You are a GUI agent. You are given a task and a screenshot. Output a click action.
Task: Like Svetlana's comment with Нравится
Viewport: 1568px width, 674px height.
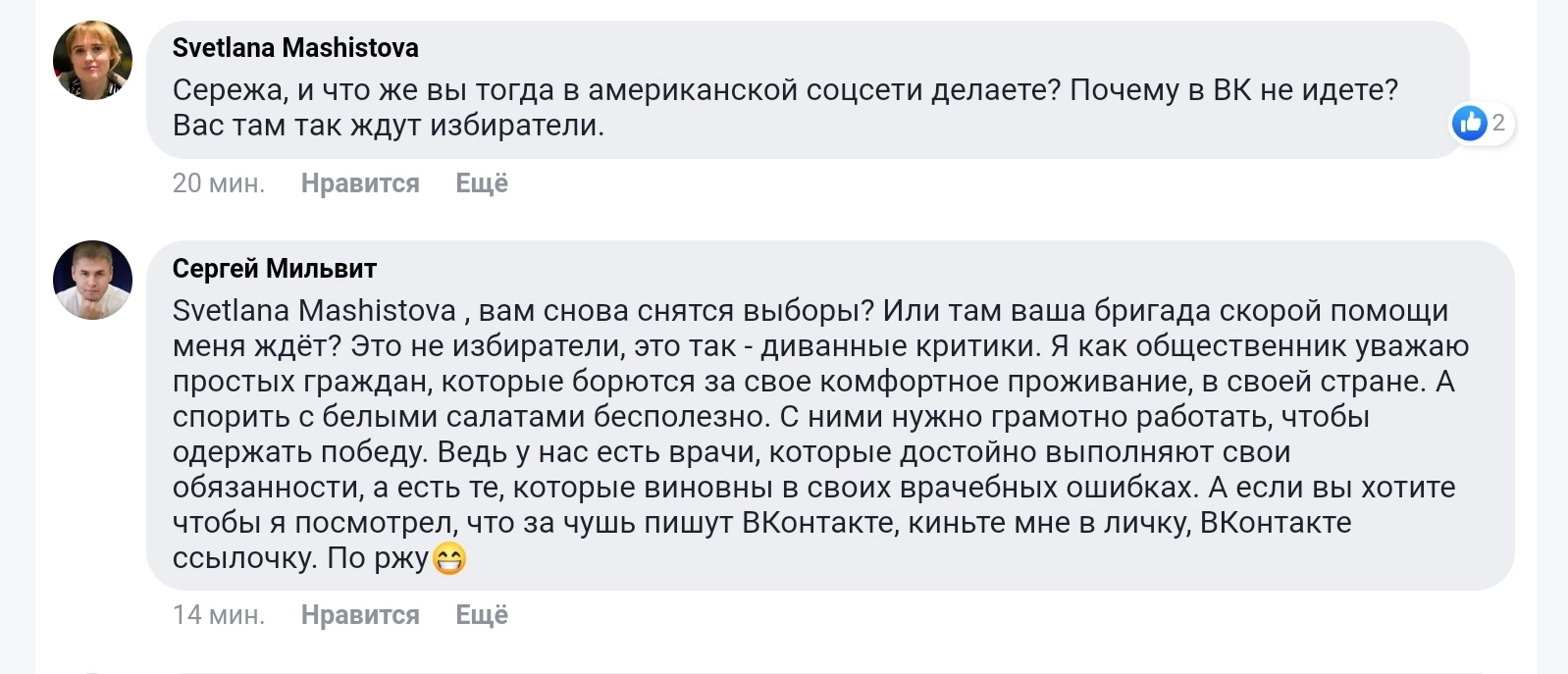[x=360, y=183]
